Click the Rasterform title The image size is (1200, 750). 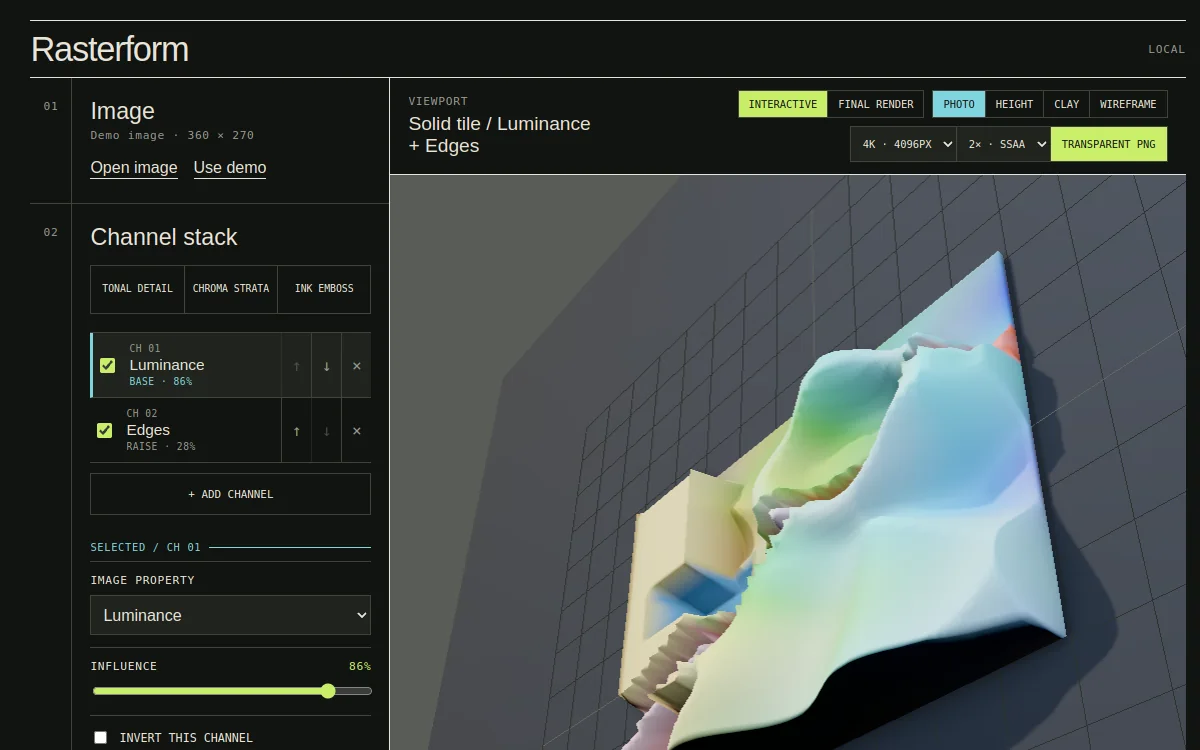coord(110,49)
